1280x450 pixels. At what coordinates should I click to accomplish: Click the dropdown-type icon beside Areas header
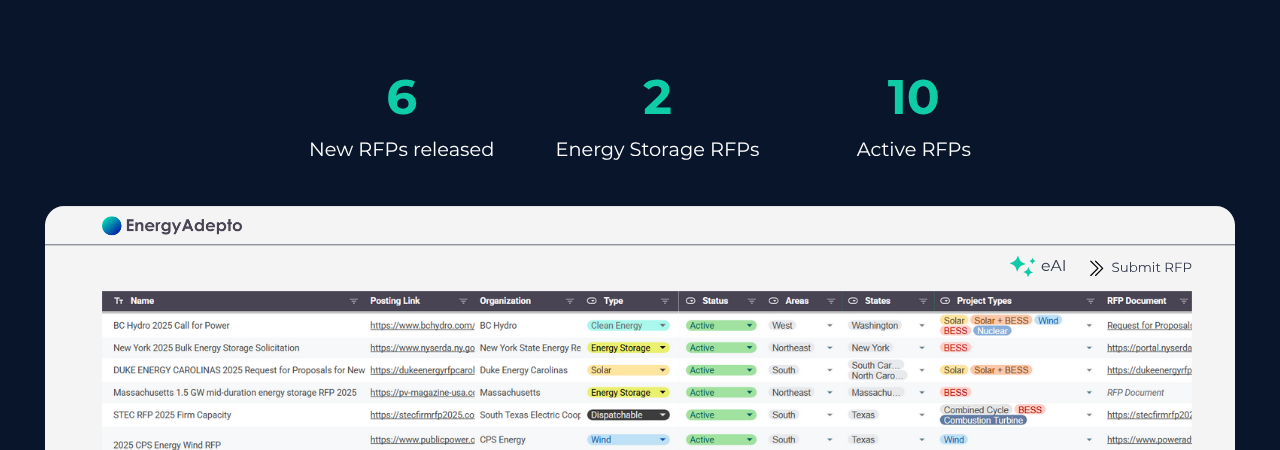pos(774,301)
